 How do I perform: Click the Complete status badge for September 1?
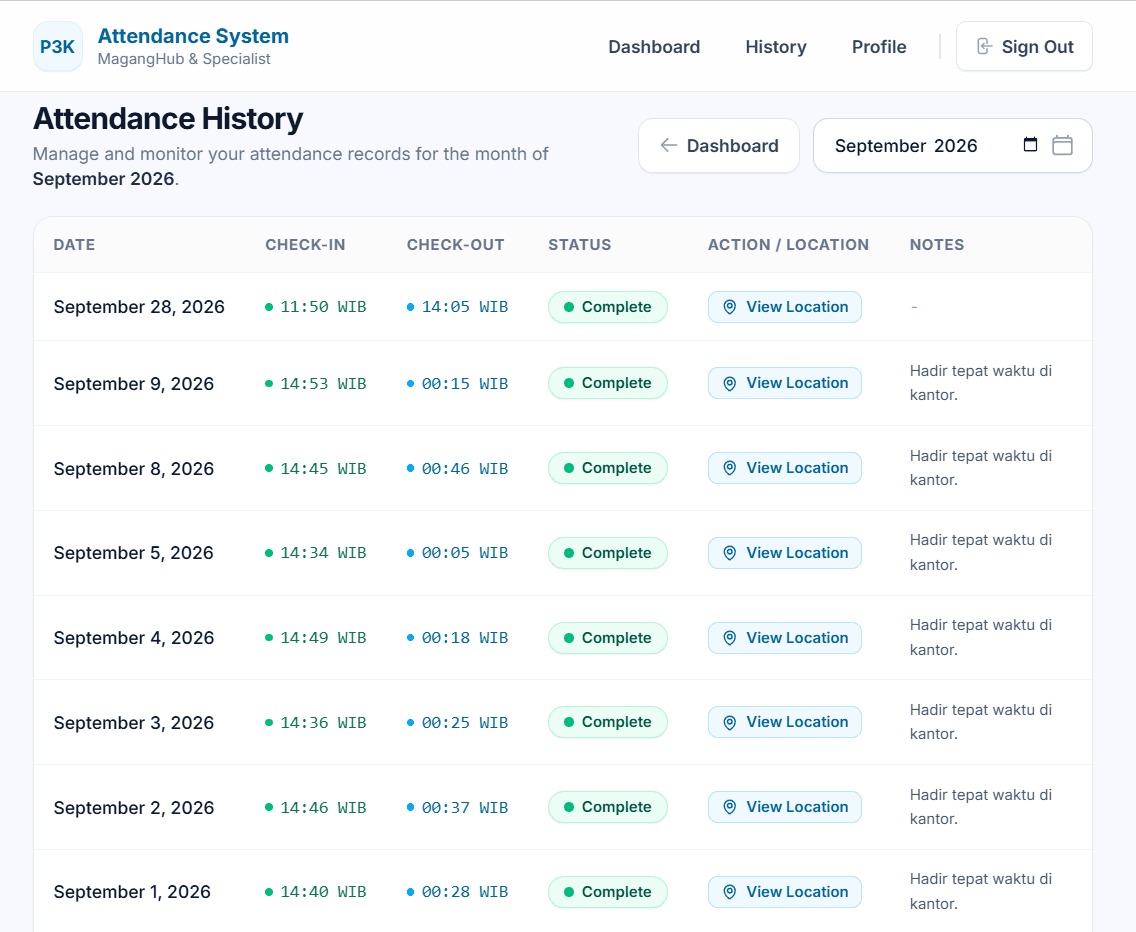pos(608,892)
